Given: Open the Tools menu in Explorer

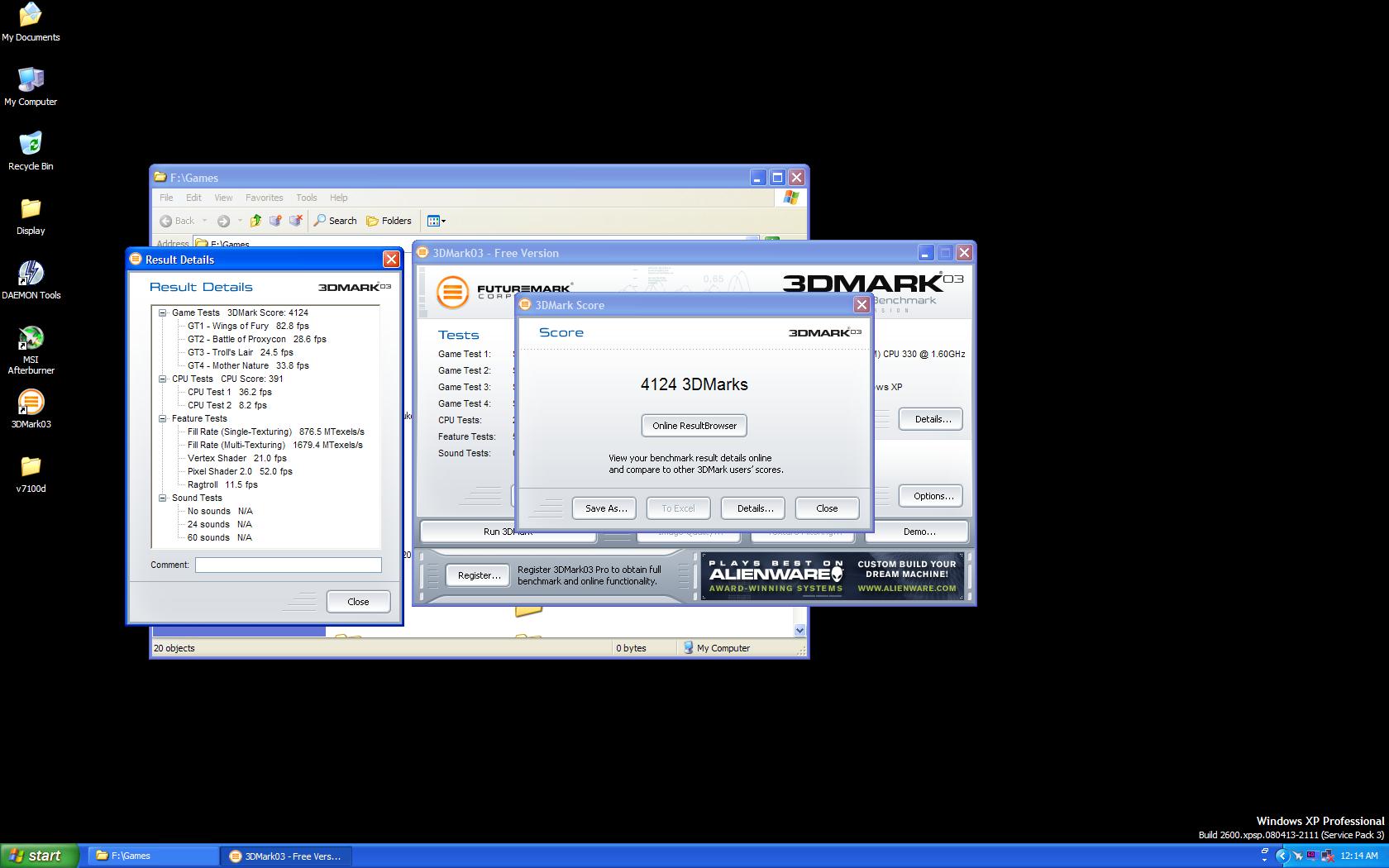Looking at the screenshot, I should point(306,198).
